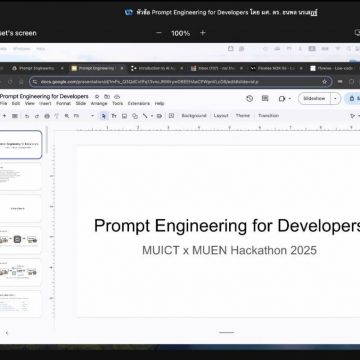Select the Thank you slide thumbnail

click(20, 209)
